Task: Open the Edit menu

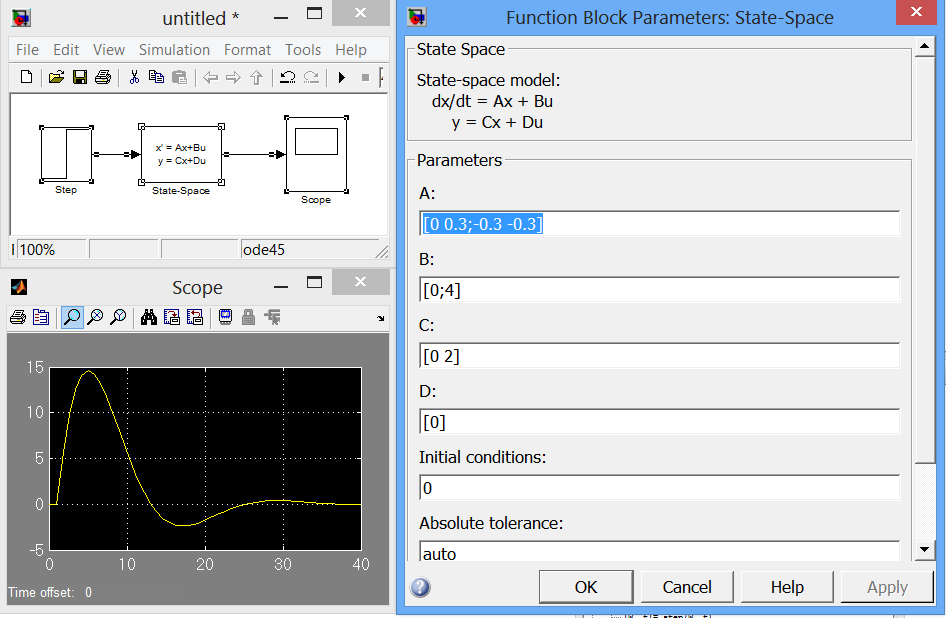Action: pos(66,49)
